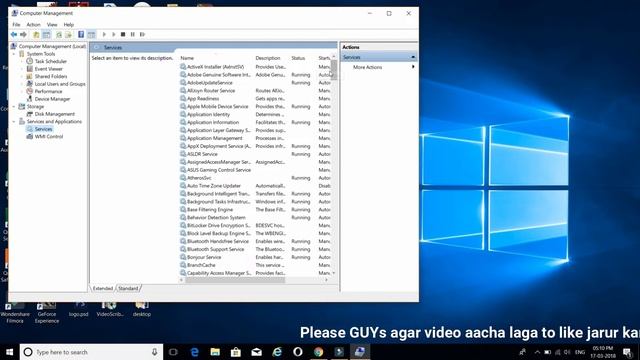Select the BranchCache service row

[x=255, y=265]
